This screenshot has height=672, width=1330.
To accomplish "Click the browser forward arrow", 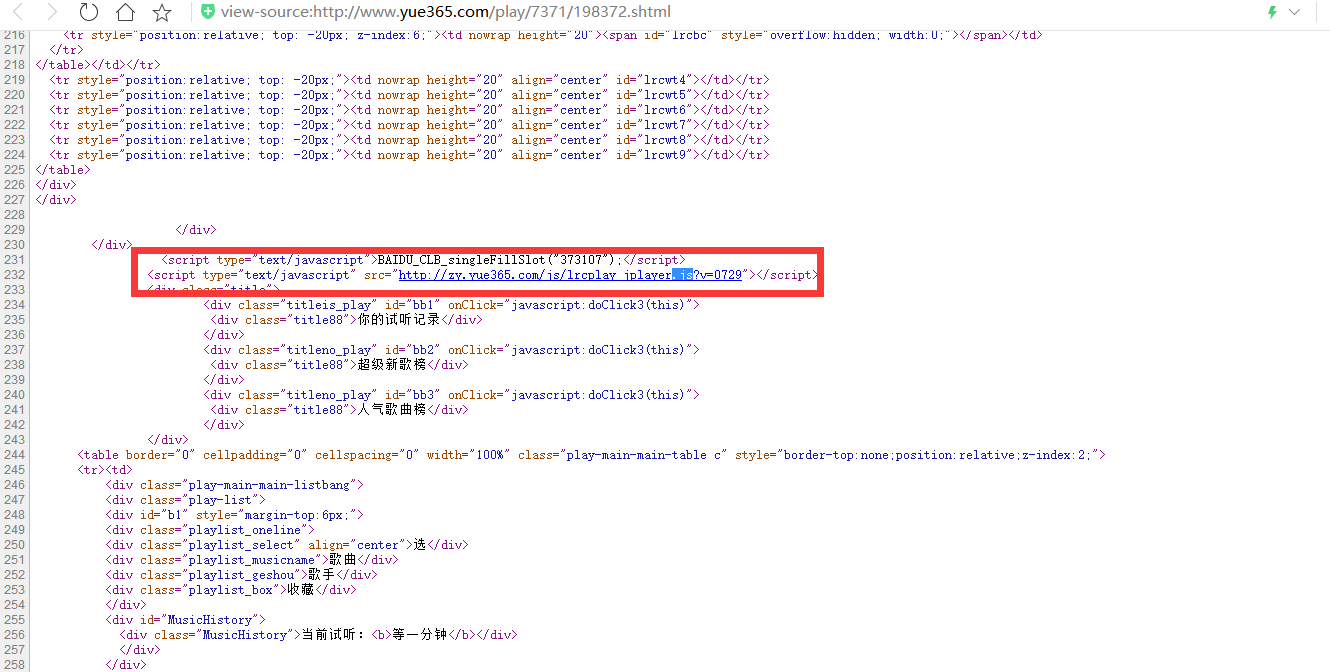I will pyautogui.click(x=52, y=13).
